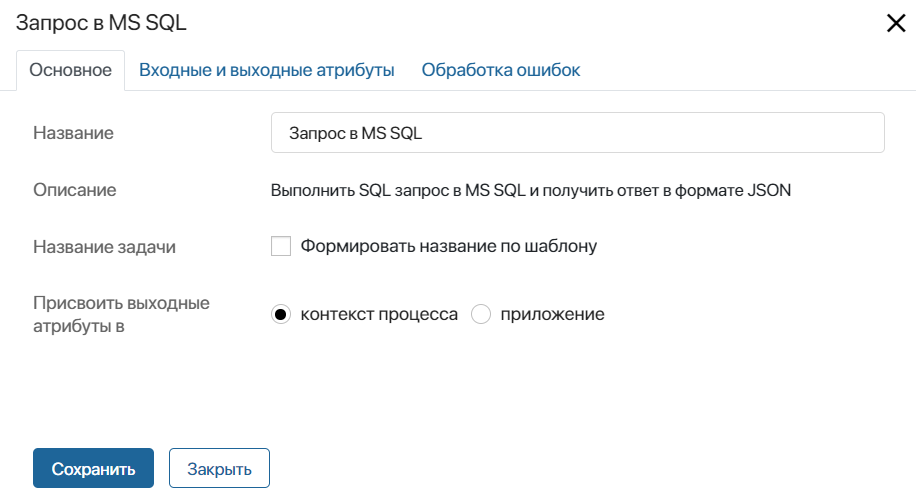Image resolution: width=916 pixels, height=495 pixels.
Task: Open the Входные и выходные атрибуты tab
Action: point(266,70)
